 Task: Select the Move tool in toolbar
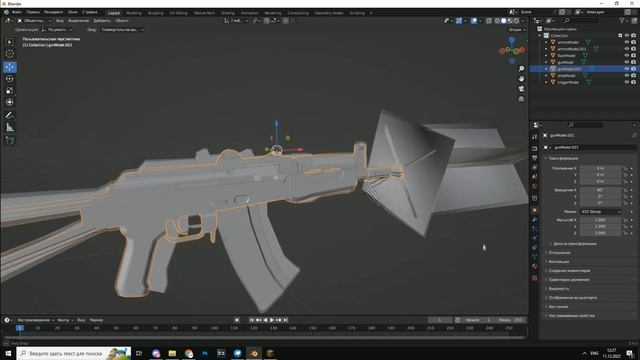pos(10,67)
